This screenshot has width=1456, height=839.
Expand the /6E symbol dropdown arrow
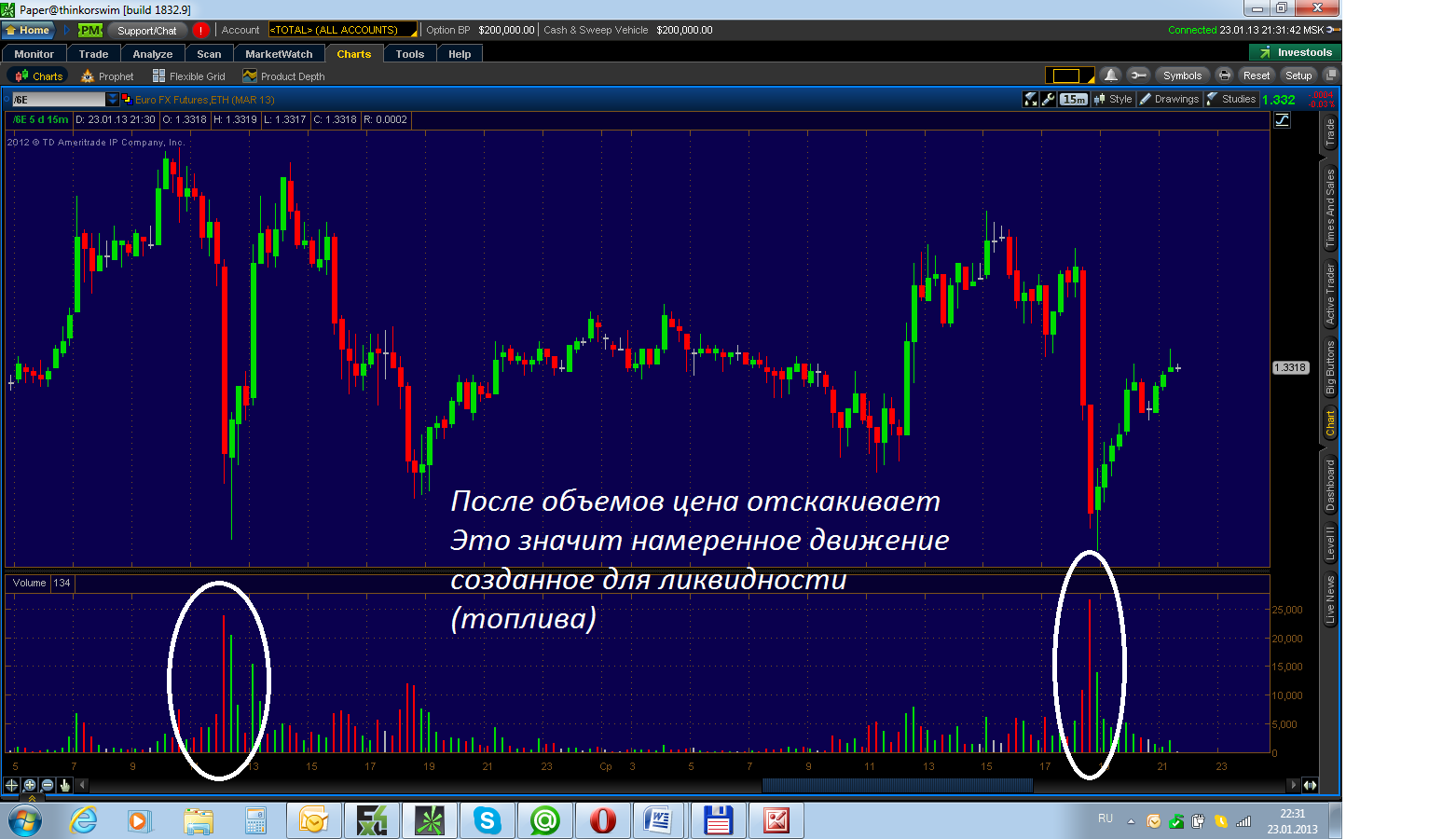coord(113,99)
